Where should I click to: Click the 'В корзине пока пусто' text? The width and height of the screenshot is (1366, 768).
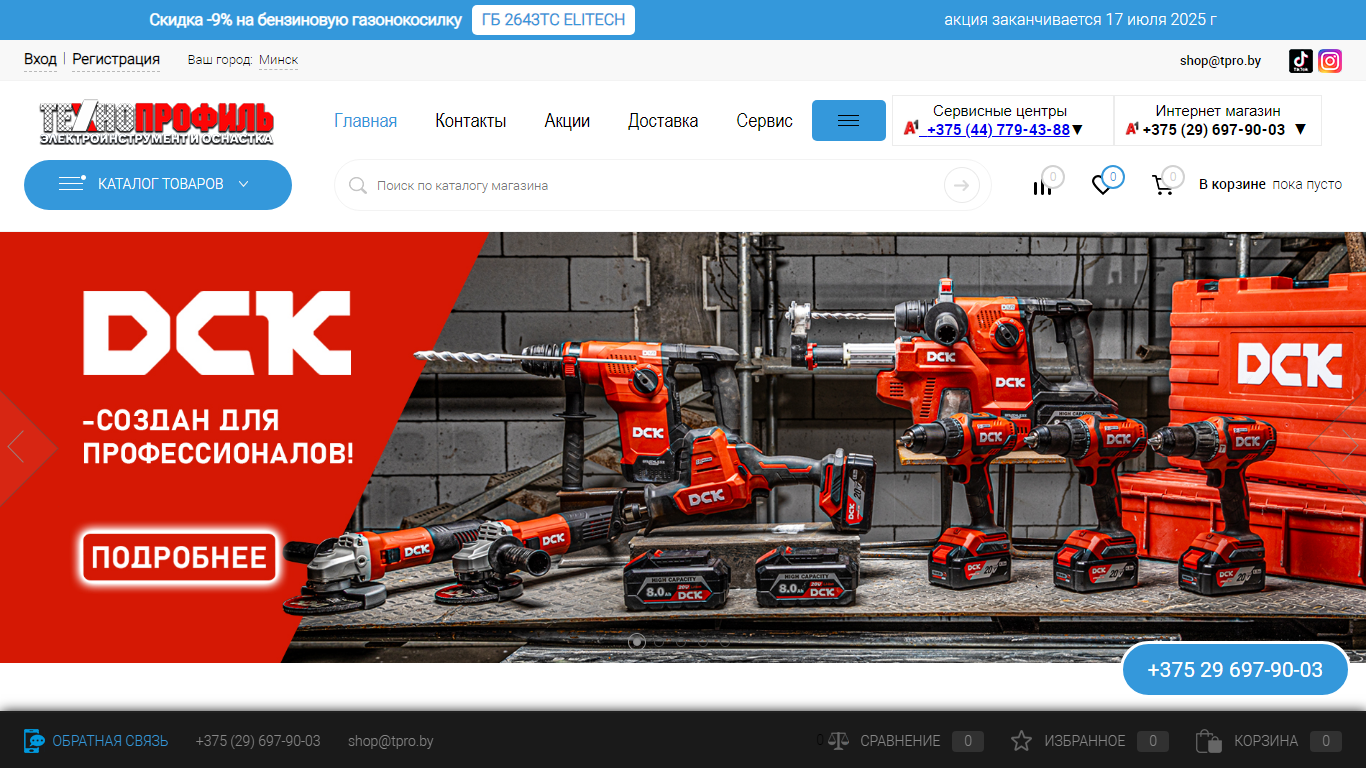1270,184
